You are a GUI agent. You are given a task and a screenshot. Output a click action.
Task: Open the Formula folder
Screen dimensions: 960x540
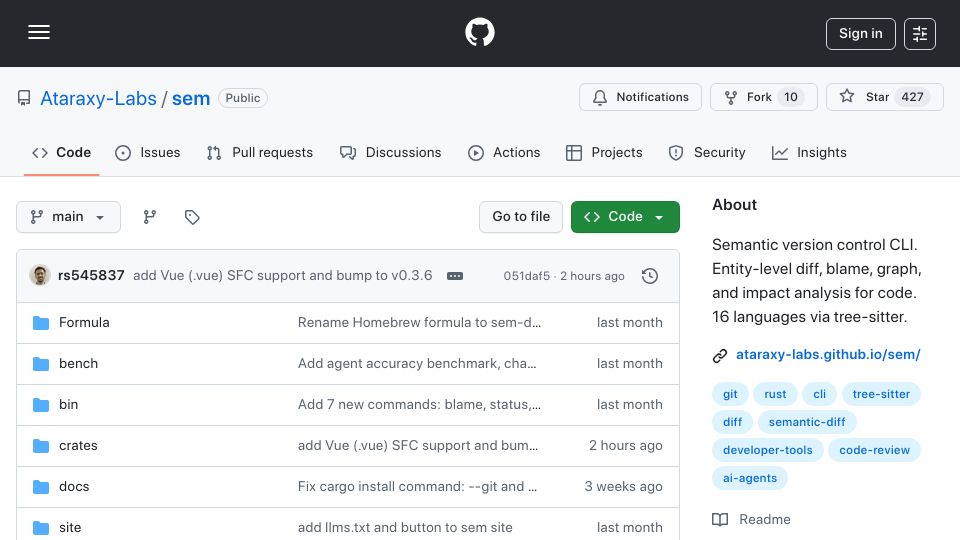pos(84,323)
